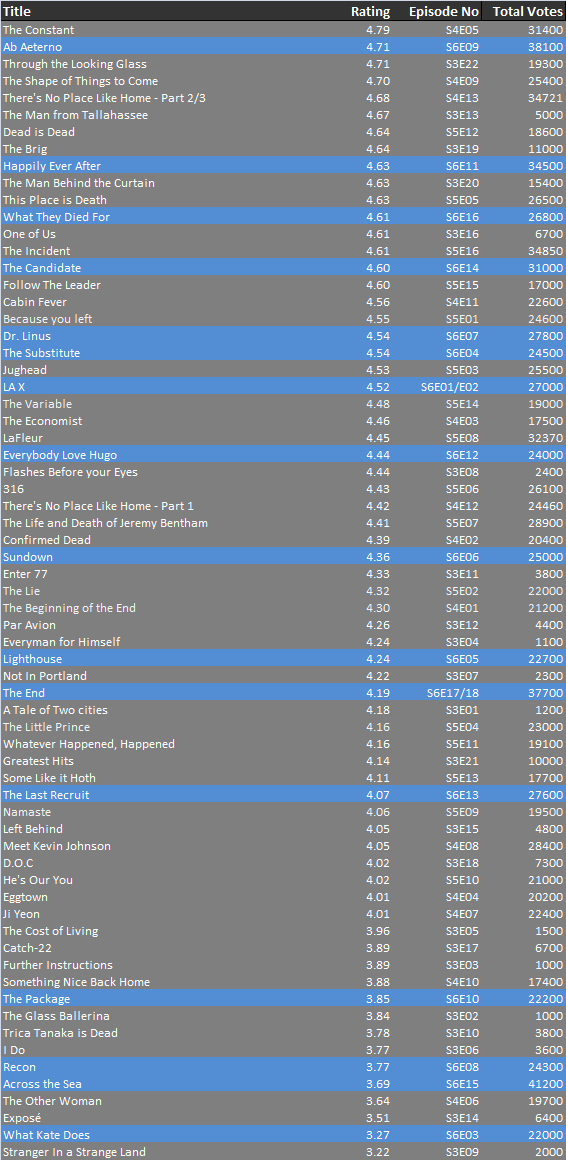Click The Beginning of the End
566x1160 pixels.
[70, 608]
